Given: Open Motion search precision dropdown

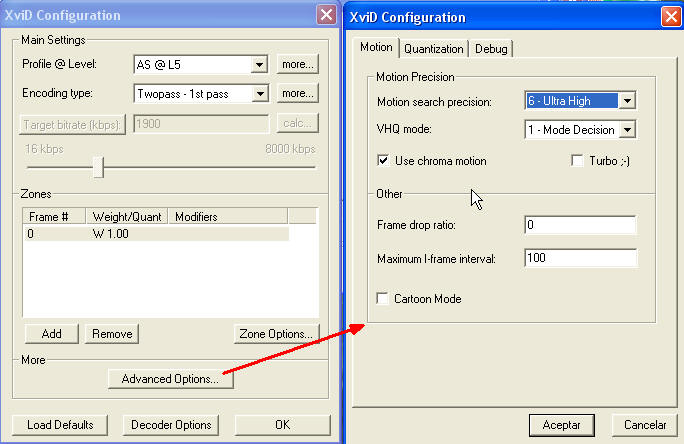Looking at the screenshot, I should 627,101.
